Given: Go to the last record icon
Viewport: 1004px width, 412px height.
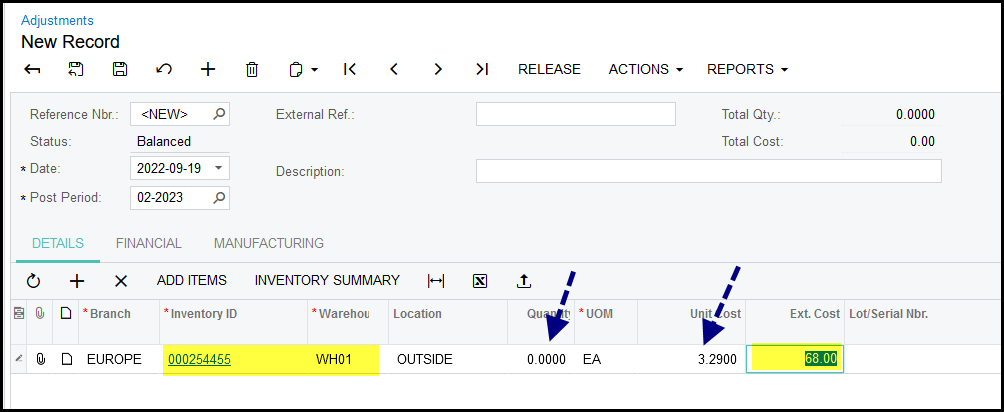Looking at the screenshot, I should (482, 69).
